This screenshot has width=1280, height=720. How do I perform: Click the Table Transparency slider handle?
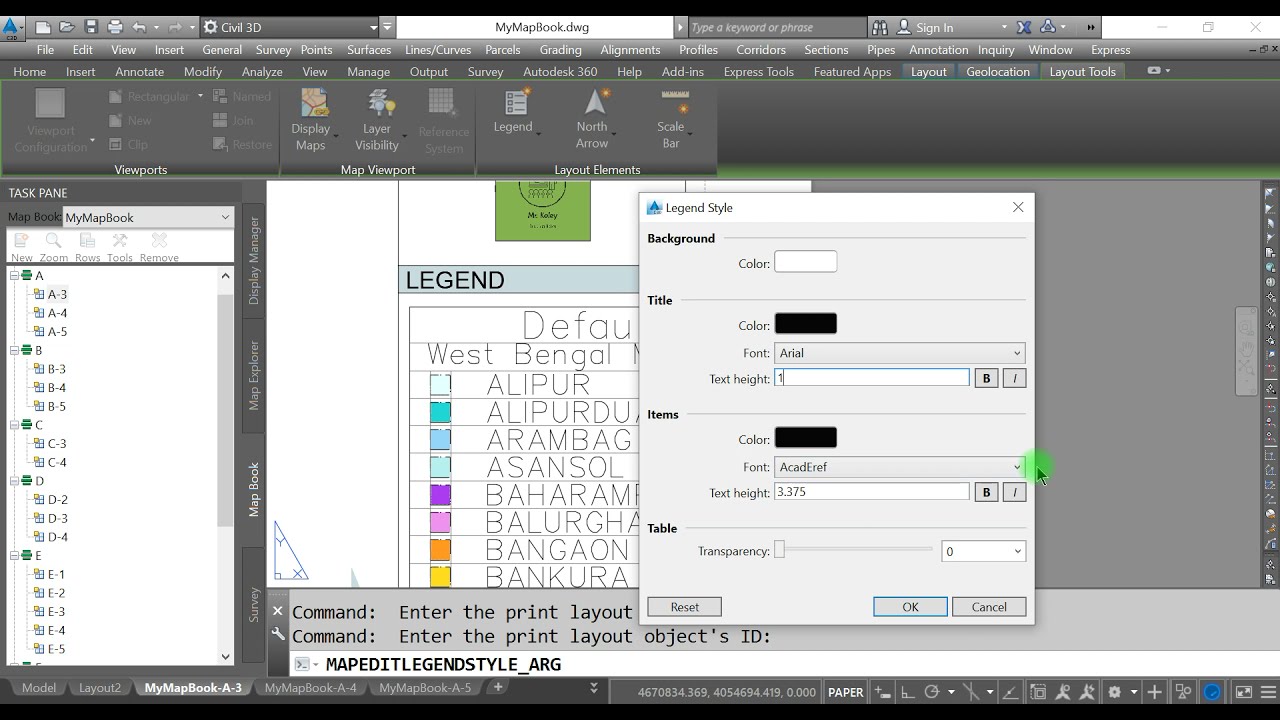coord(779,550)
